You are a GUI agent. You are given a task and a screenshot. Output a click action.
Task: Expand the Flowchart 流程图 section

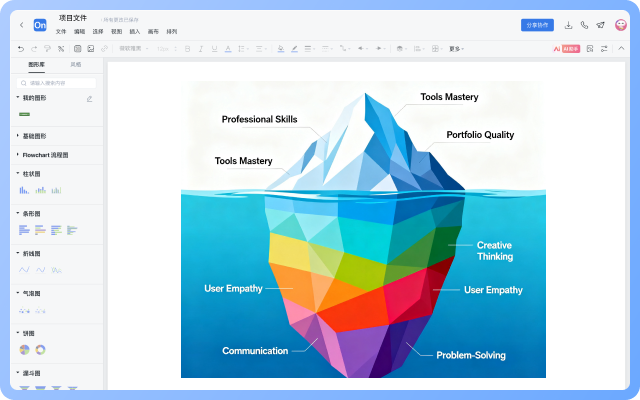tap(44, 155)
